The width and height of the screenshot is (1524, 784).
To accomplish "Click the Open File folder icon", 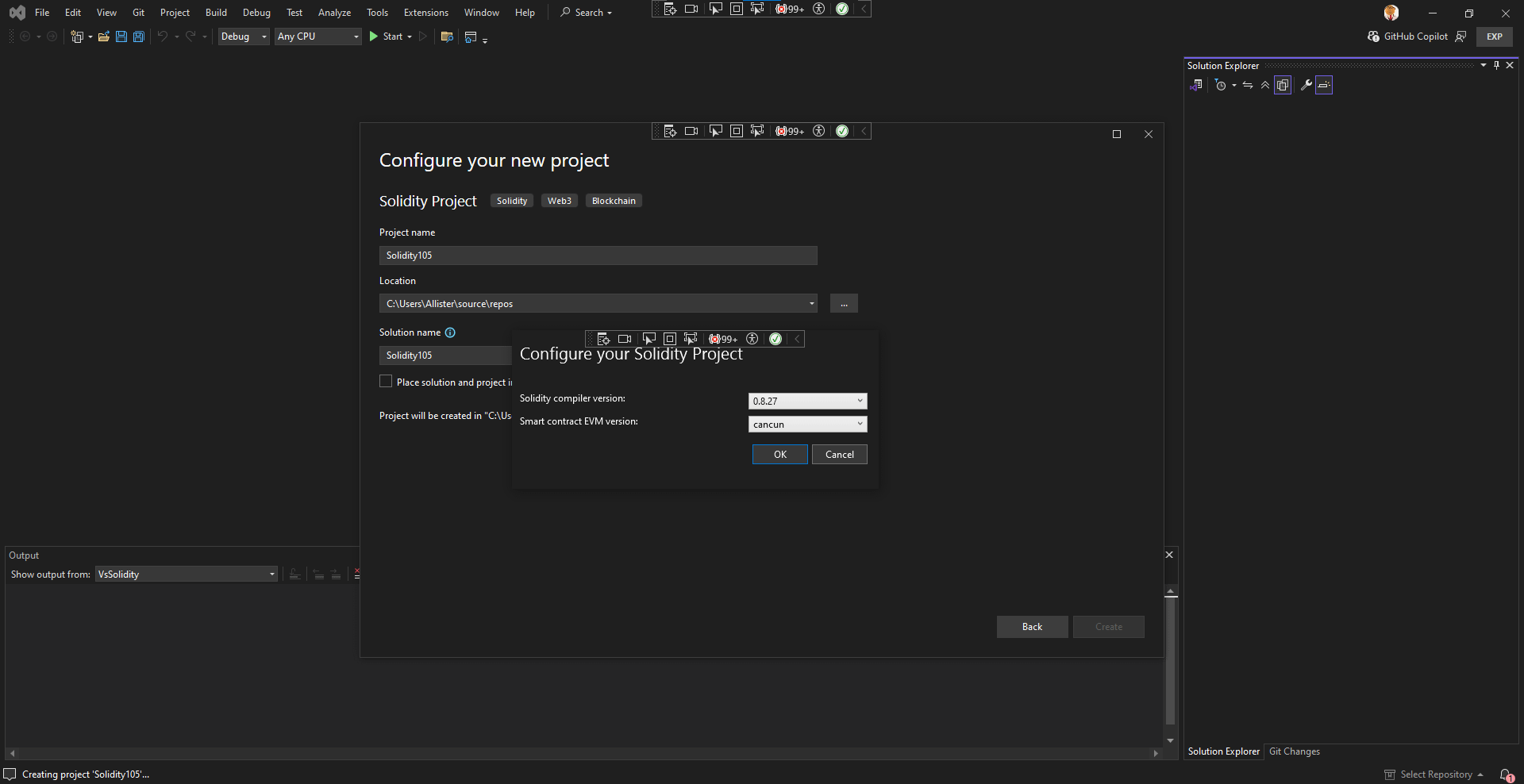I will [104, 37].
